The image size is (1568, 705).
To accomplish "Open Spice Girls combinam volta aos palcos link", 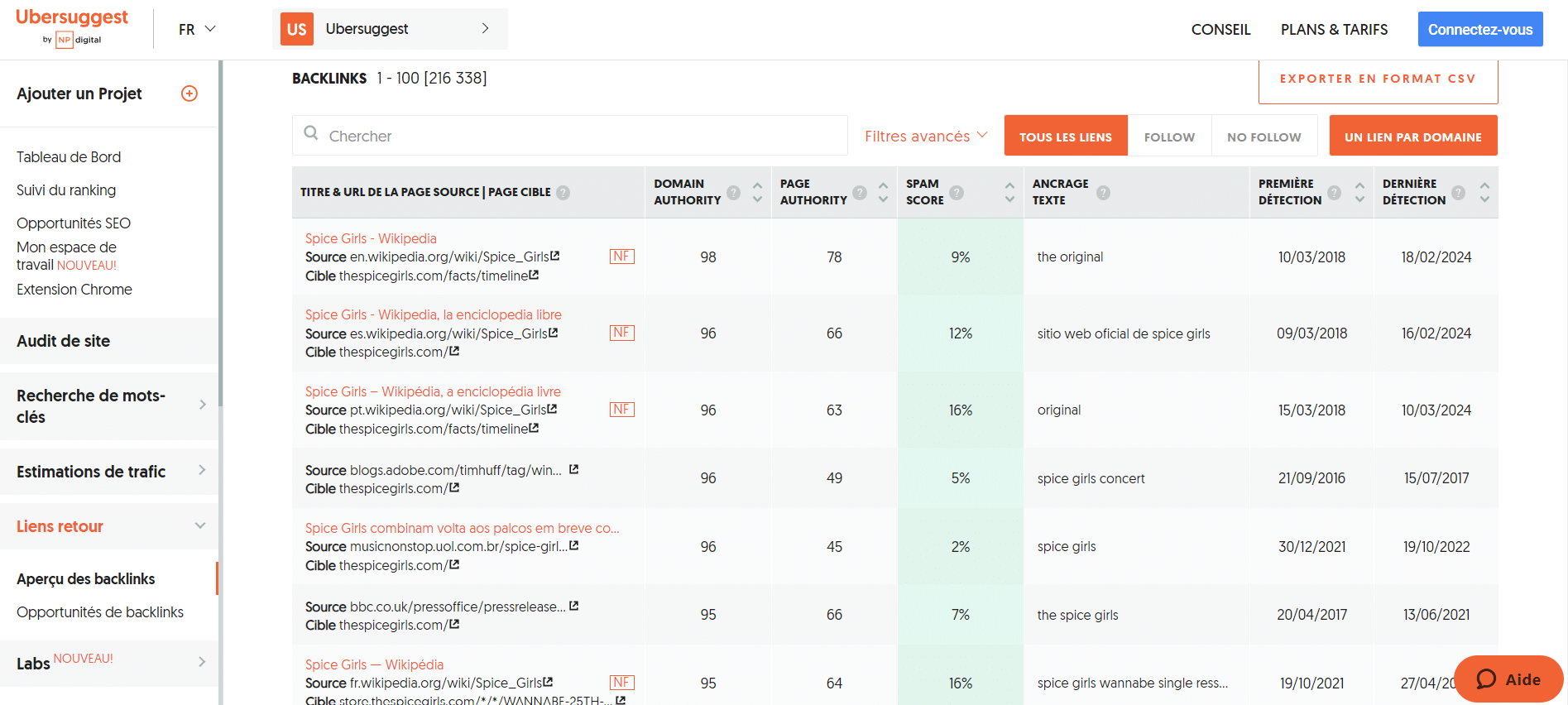I will click(463, 528).
